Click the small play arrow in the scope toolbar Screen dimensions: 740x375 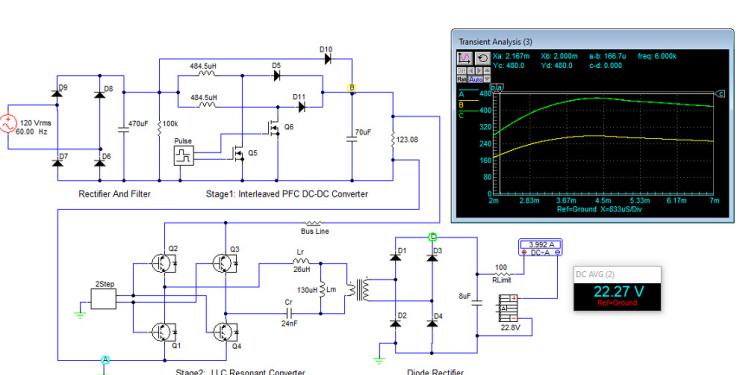point(479,71)
